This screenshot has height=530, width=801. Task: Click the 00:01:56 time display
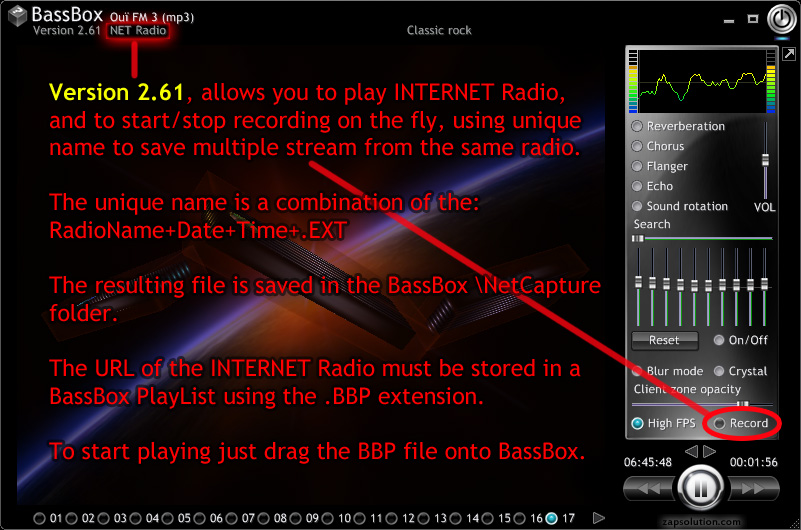753,462
